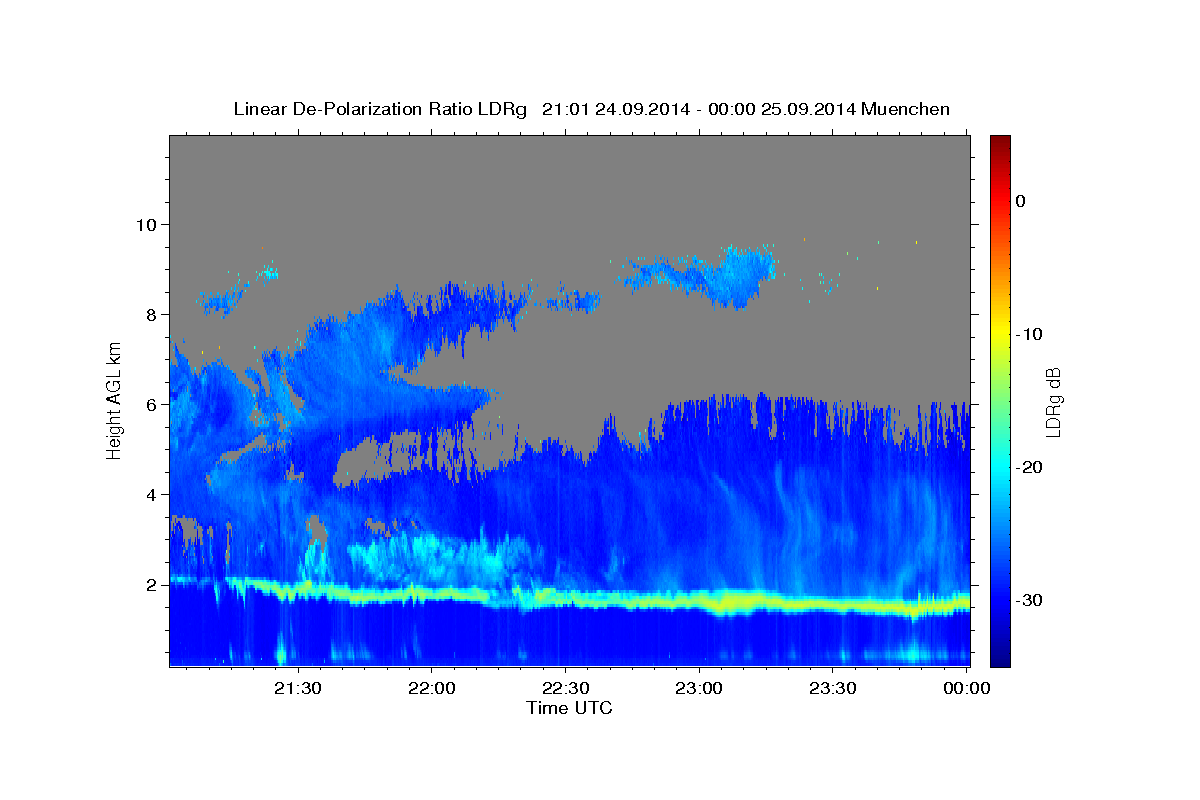
Task: Select the '22:30' time axis label
Action: point(565,688)
